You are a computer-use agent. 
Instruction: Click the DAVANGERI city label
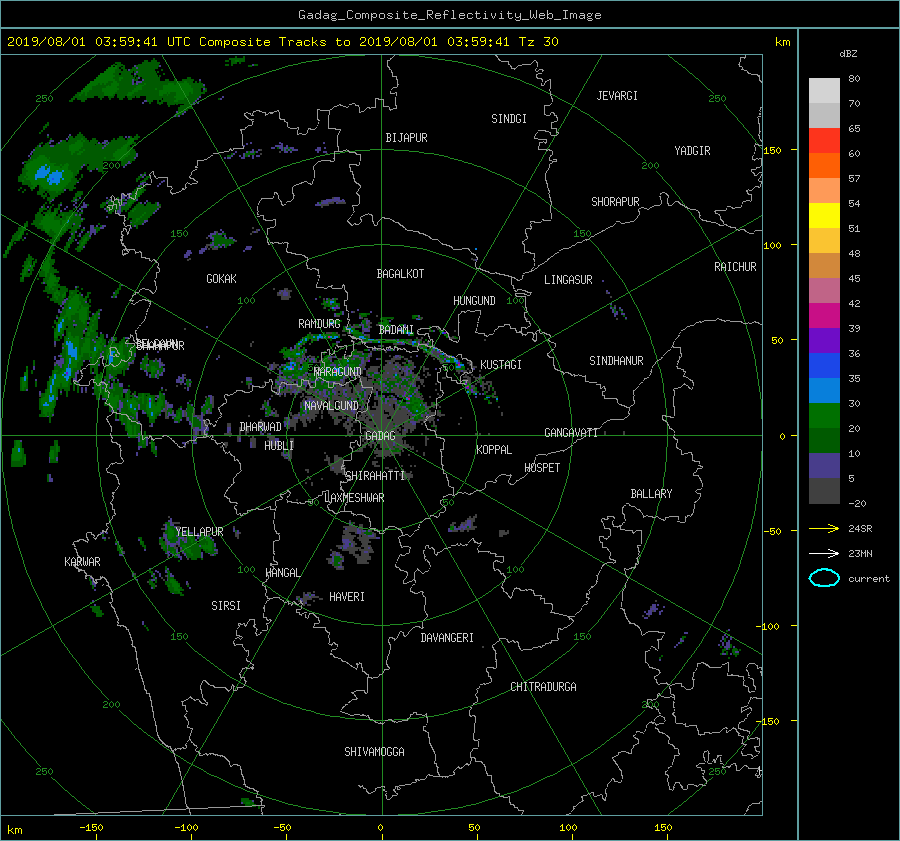click(447, 638)
